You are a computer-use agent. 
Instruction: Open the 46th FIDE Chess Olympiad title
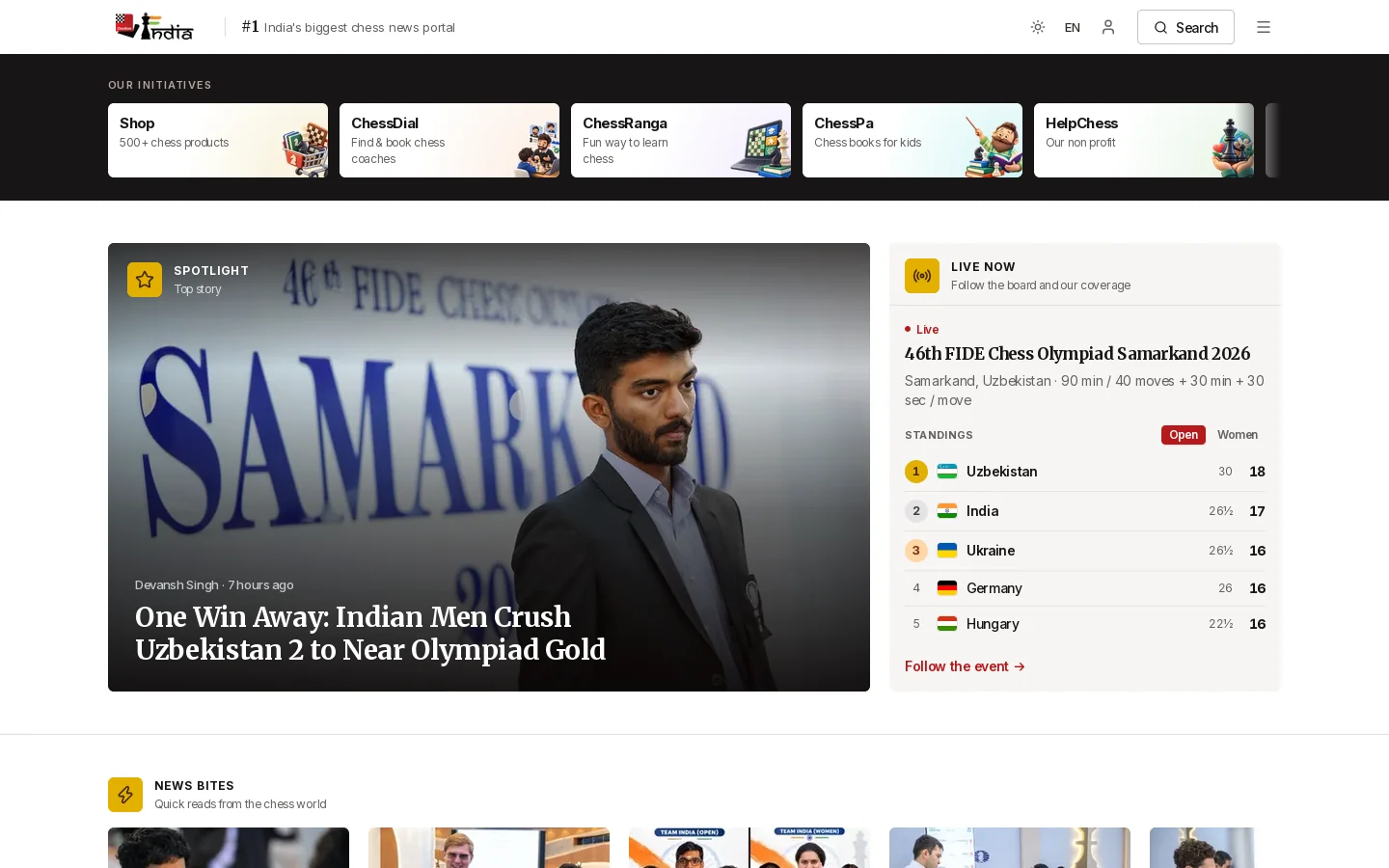(1077, 354)
